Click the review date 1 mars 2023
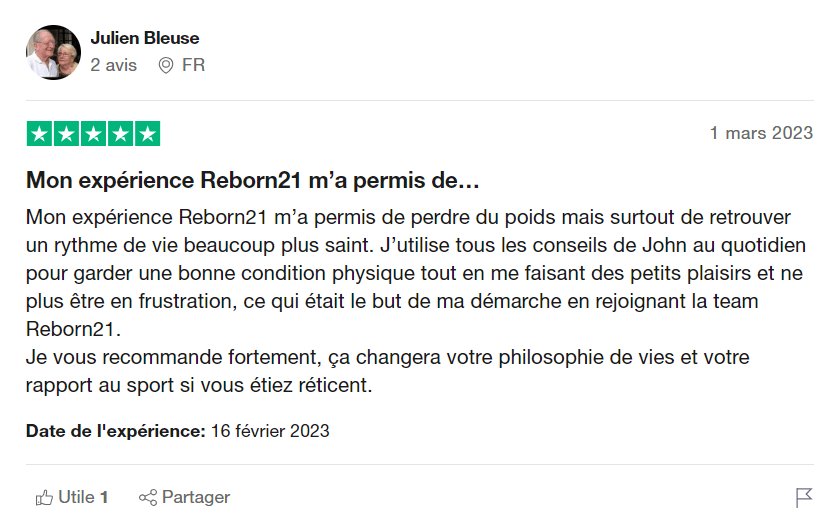The width and height of the screenshot is (836, 531). 761,133
